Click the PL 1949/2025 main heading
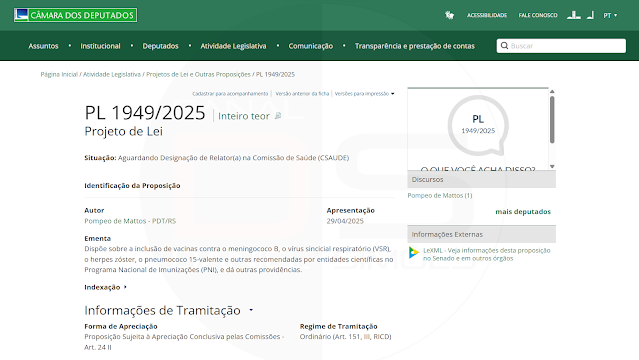The width and height of the screenshot is (639, 360). click(145, 113)
